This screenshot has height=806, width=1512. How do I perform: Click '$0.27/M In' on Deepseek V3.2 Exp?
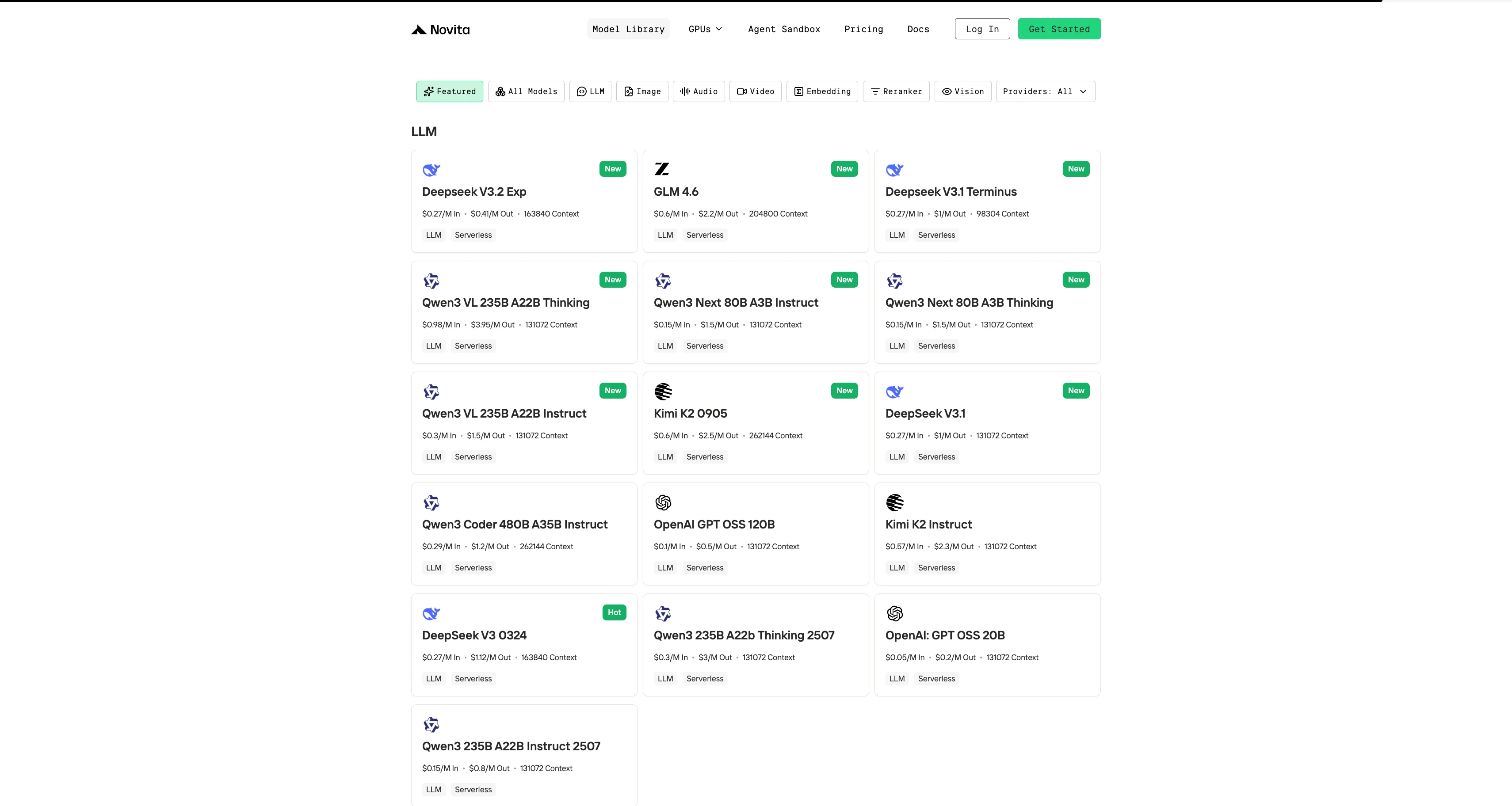pyautogui.click(x=441, y=214)
